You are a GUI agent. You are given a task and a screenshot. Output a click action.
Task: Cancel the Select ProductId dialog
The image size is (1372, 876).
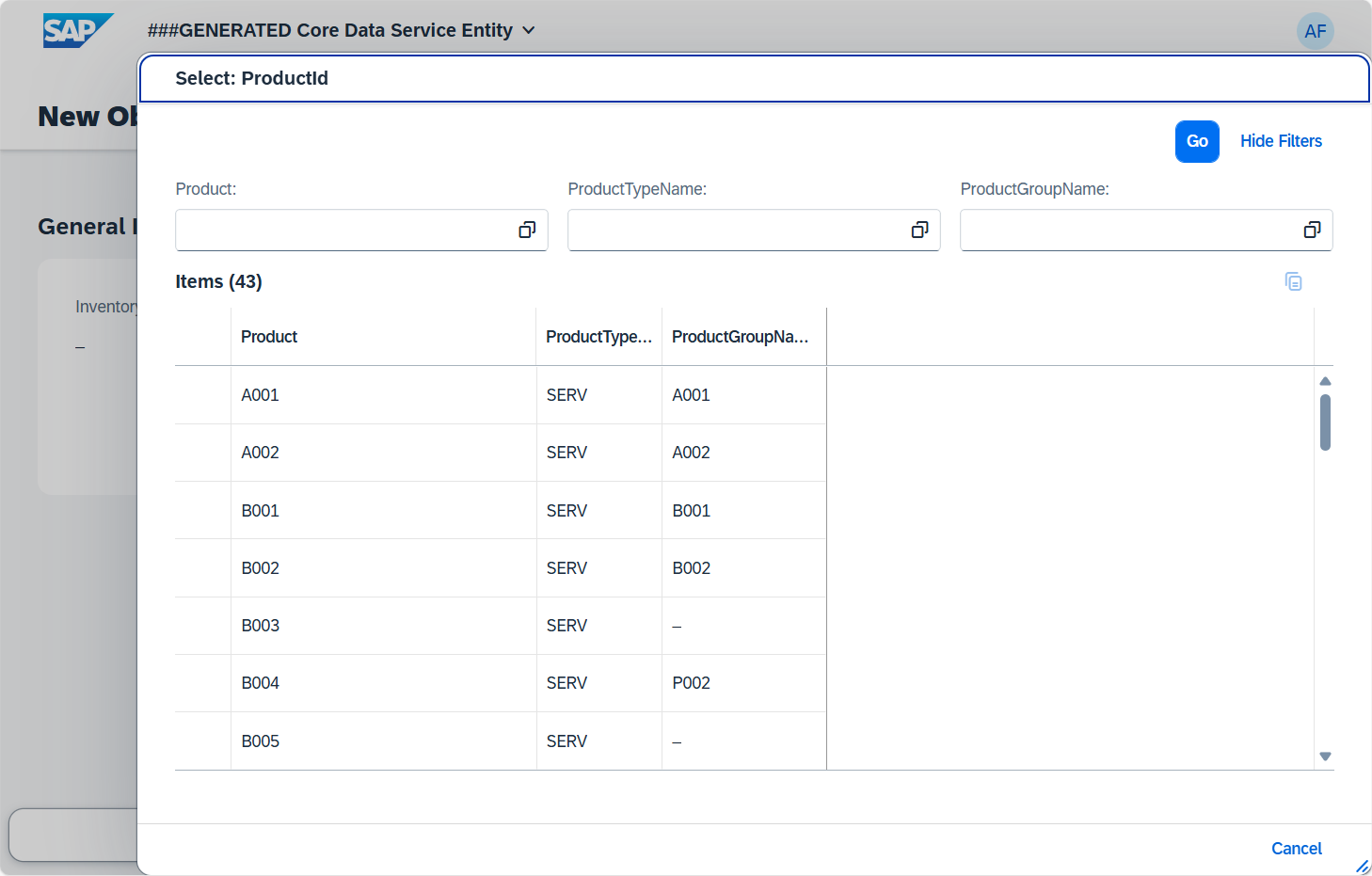[x=1296, y=849]
